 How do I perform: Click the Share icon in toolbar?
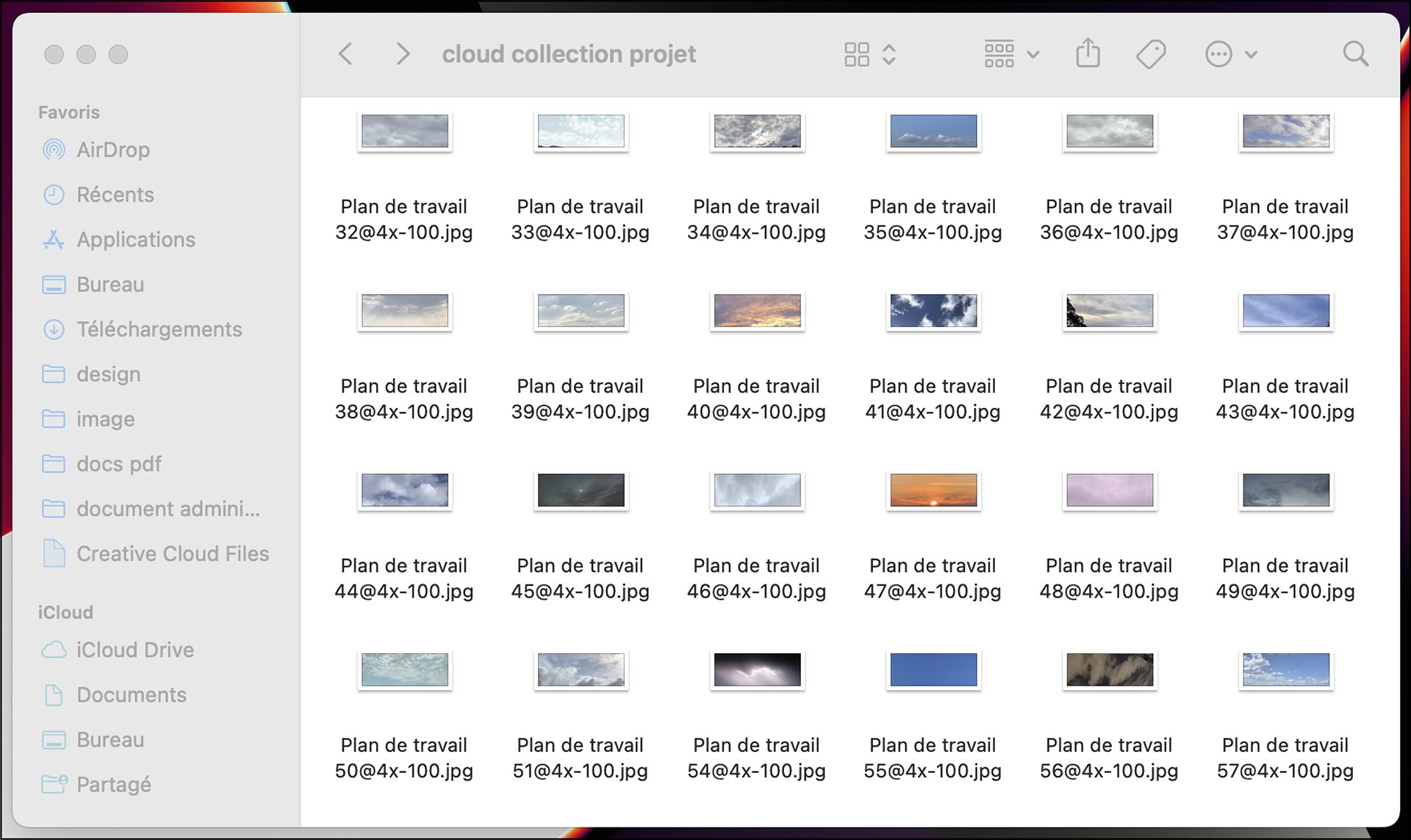pos(1088,54)
